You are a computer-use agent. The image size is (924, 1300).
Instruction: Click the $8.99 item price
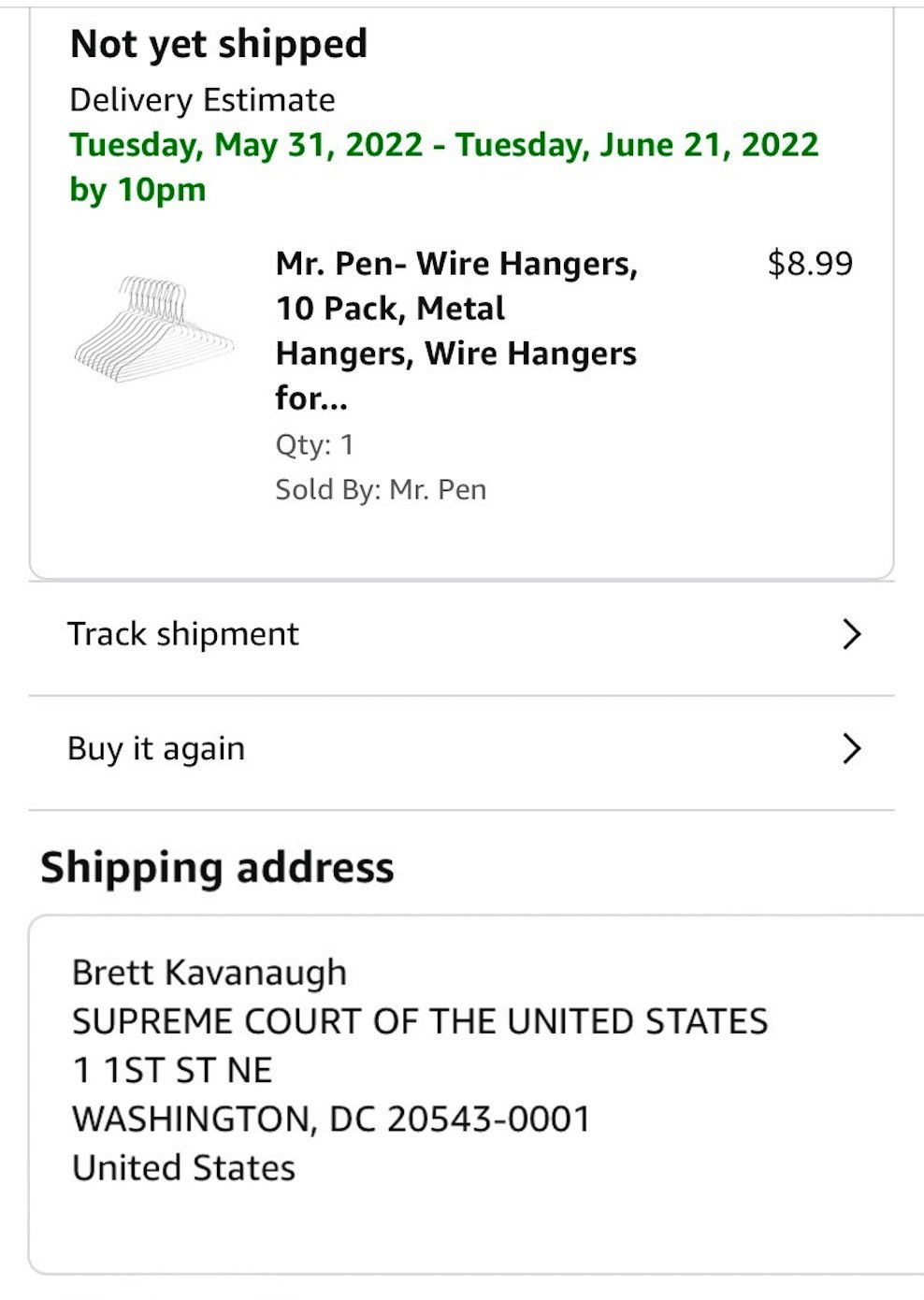[809, 264]
